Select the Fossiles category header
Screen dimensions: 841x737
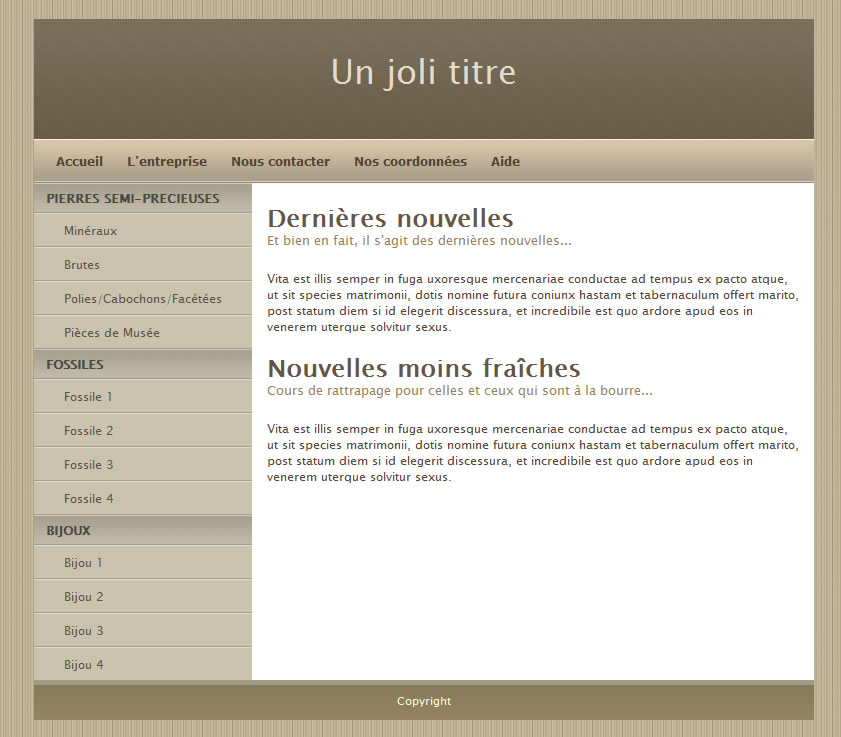143,365
